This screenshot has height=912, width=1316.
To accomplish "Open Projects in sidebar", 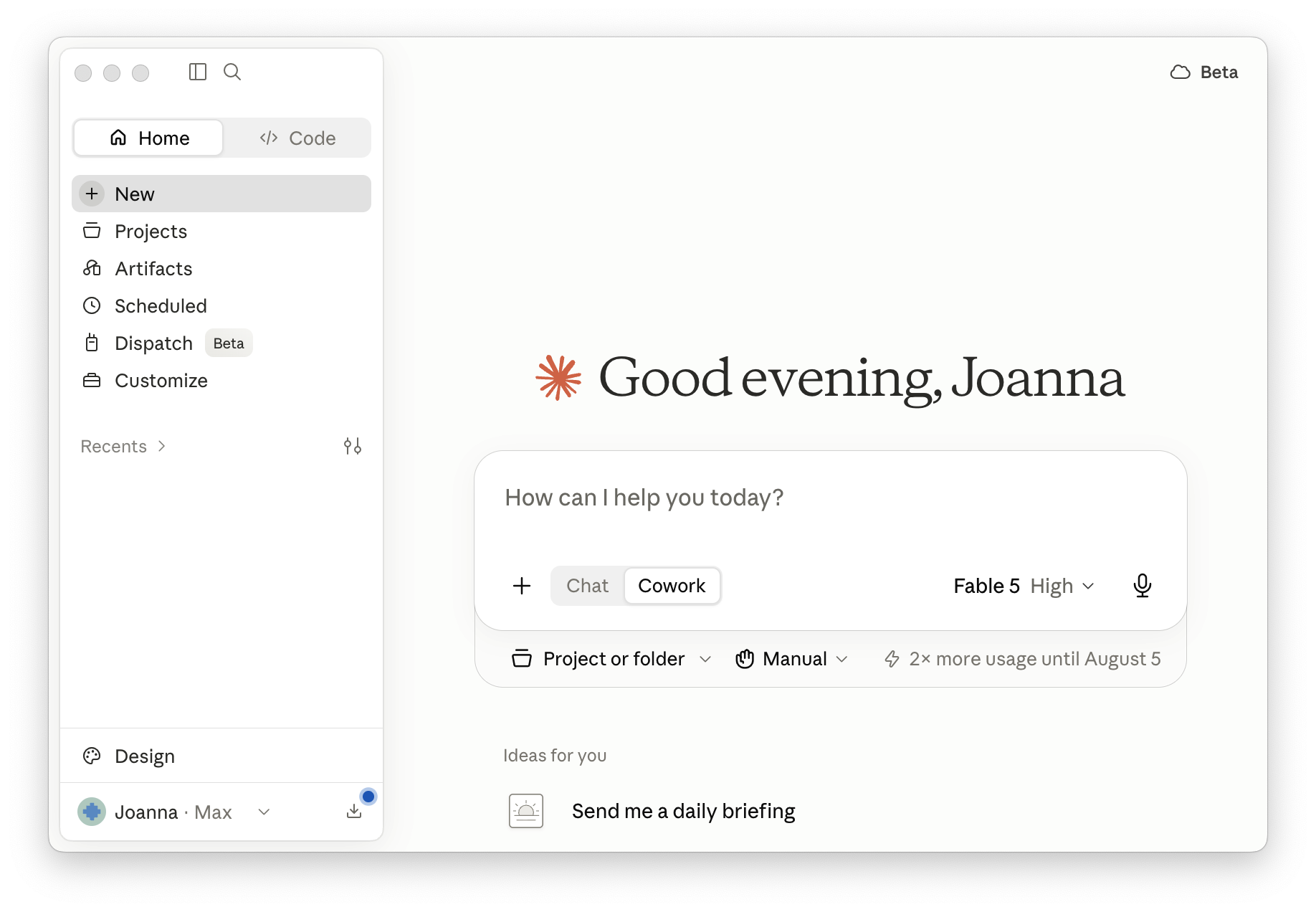I will click(x=221, y=231).
